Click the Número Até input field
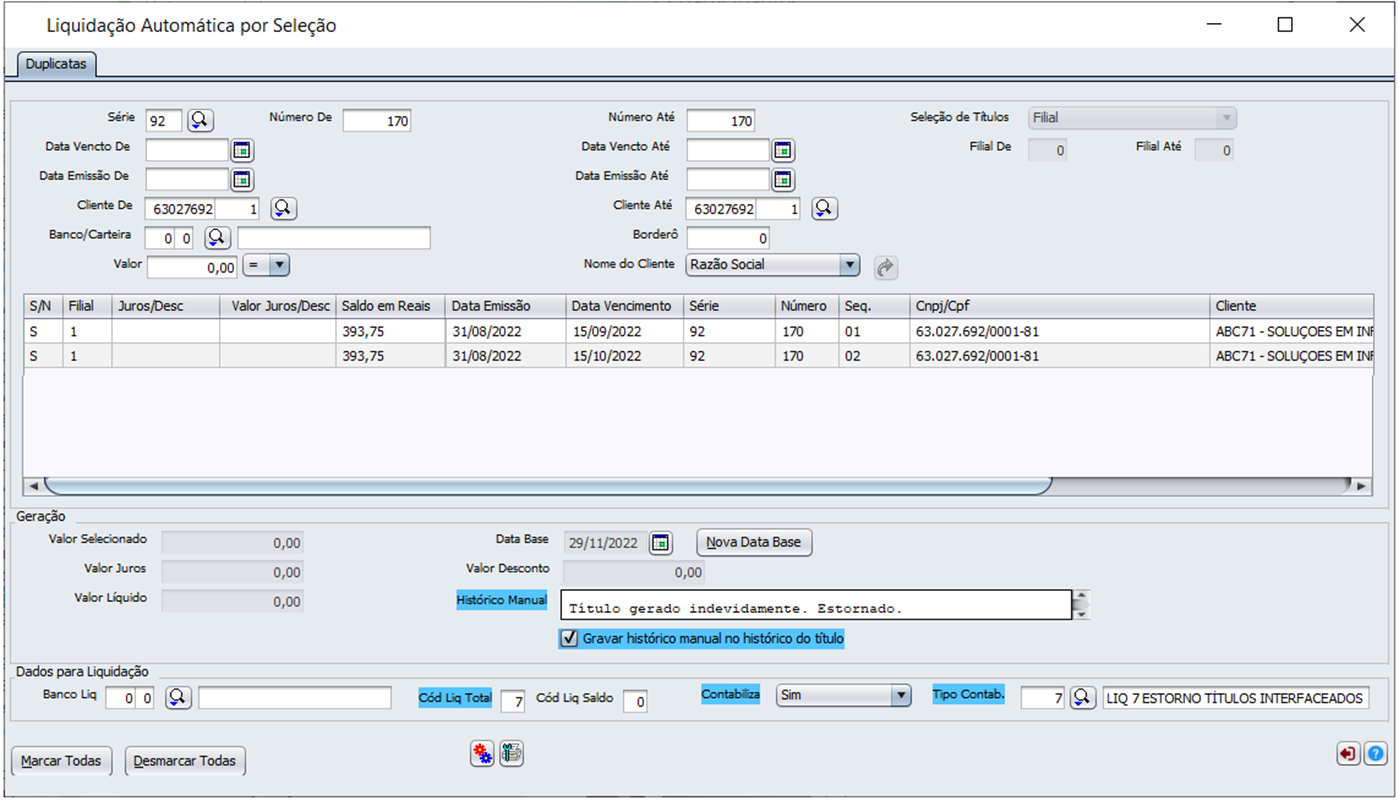The width and height of the screenshot is (1399, 801). [x=721, y=121]
